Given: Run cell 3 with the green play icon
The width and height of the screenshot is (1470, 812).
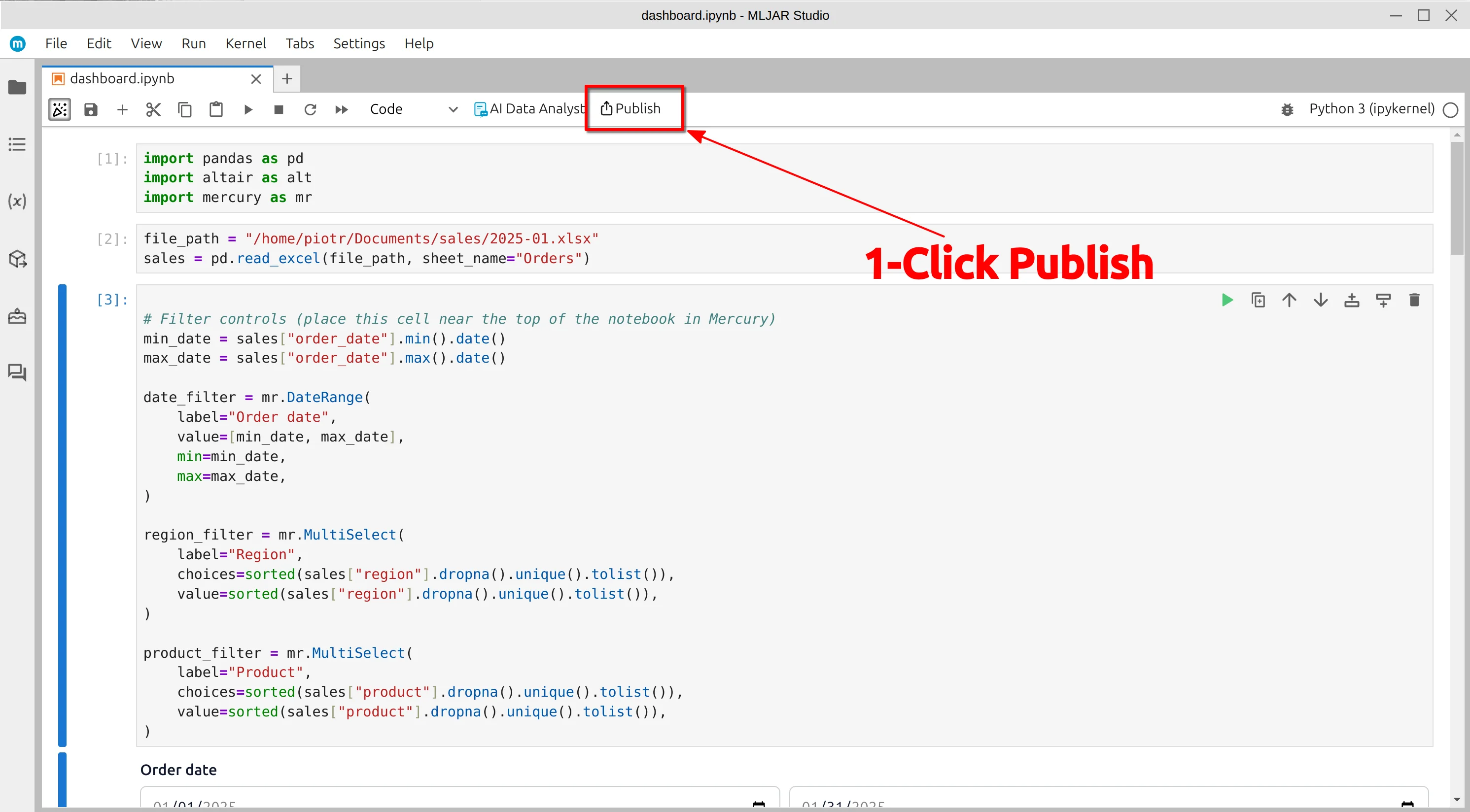Looking at the screenshot, I should tap(1227, 300).
